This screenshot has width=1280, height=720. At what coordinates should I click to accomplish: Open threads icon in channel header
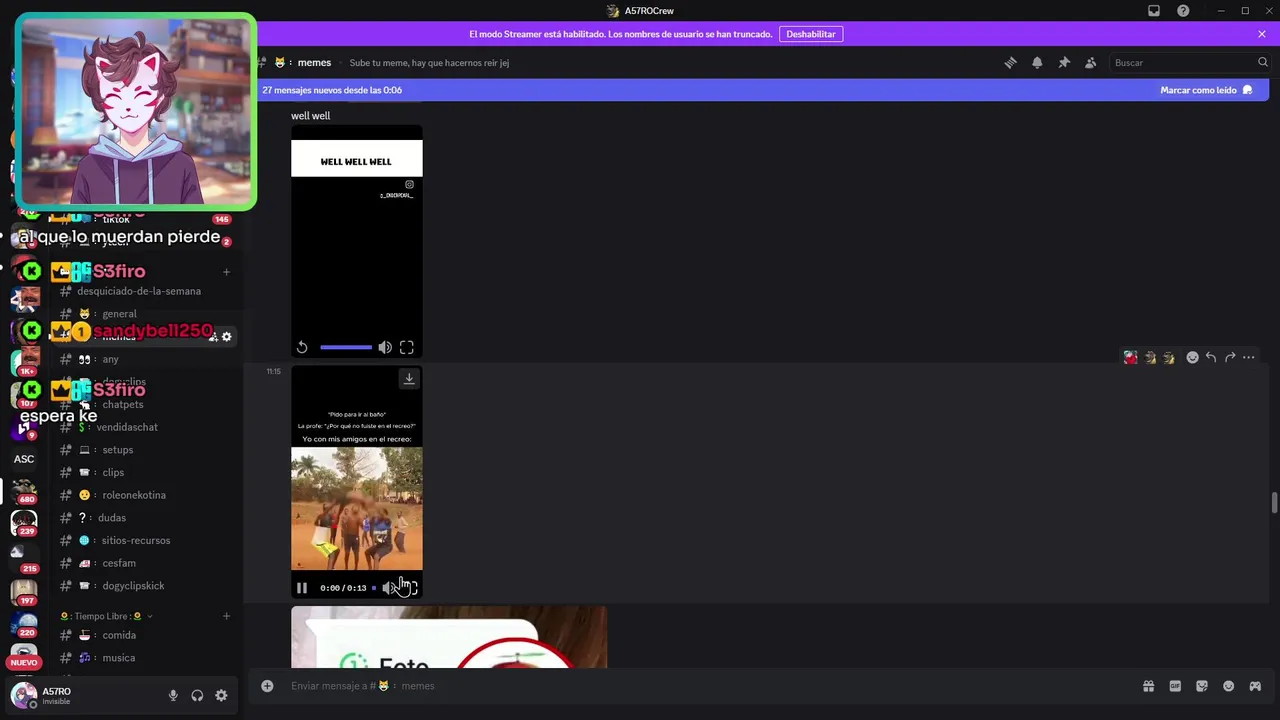pos(1010,62)
